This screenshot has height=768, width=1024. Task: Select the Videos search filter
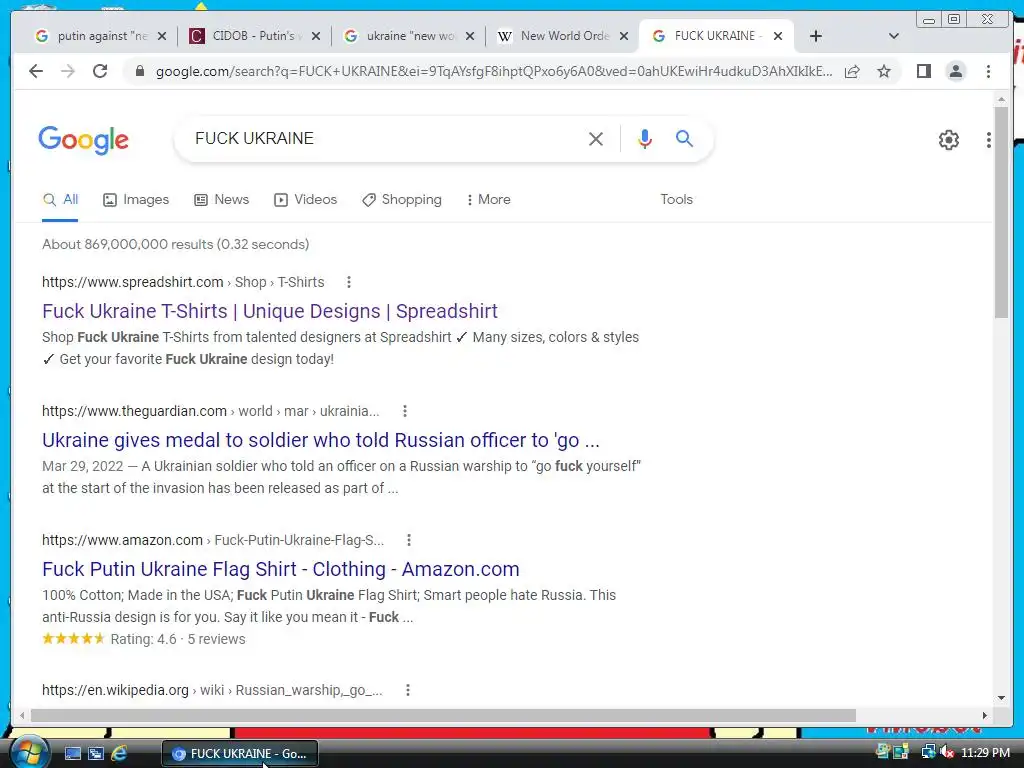point(305,200)
